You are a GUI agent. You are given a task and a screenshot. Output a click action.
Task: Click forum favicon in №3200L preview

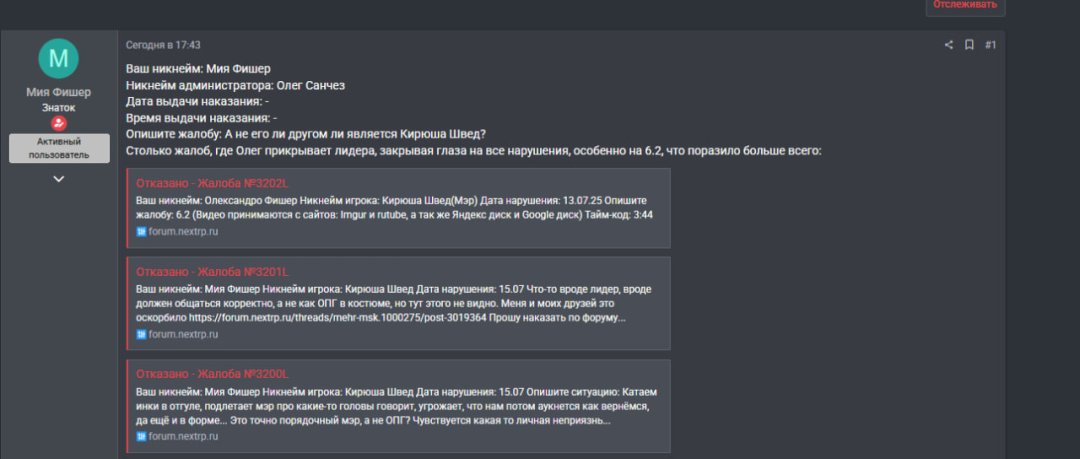141,437
